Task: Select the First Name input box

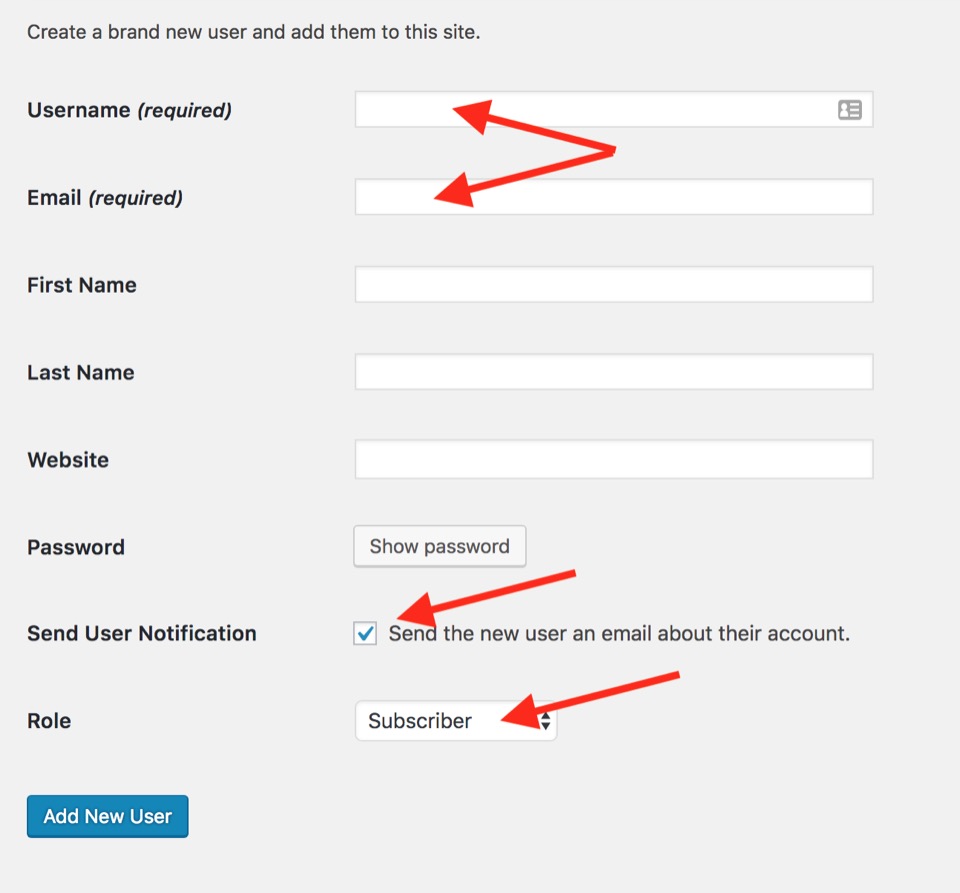Action: [613, 285]
